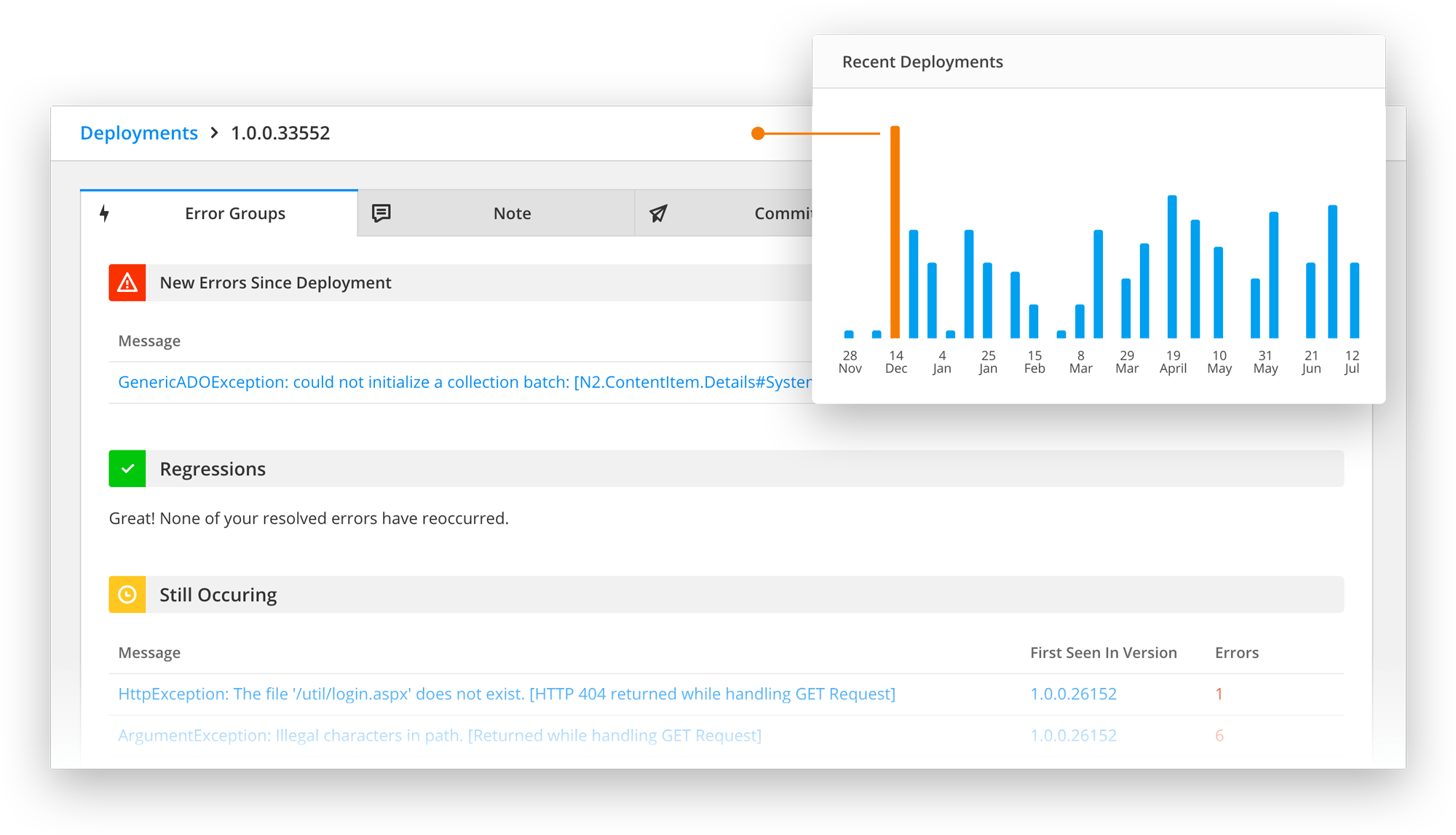Select the tallest 19 April chart bar
This screenshot has width=1456, height=835.
pos(1173,269)
